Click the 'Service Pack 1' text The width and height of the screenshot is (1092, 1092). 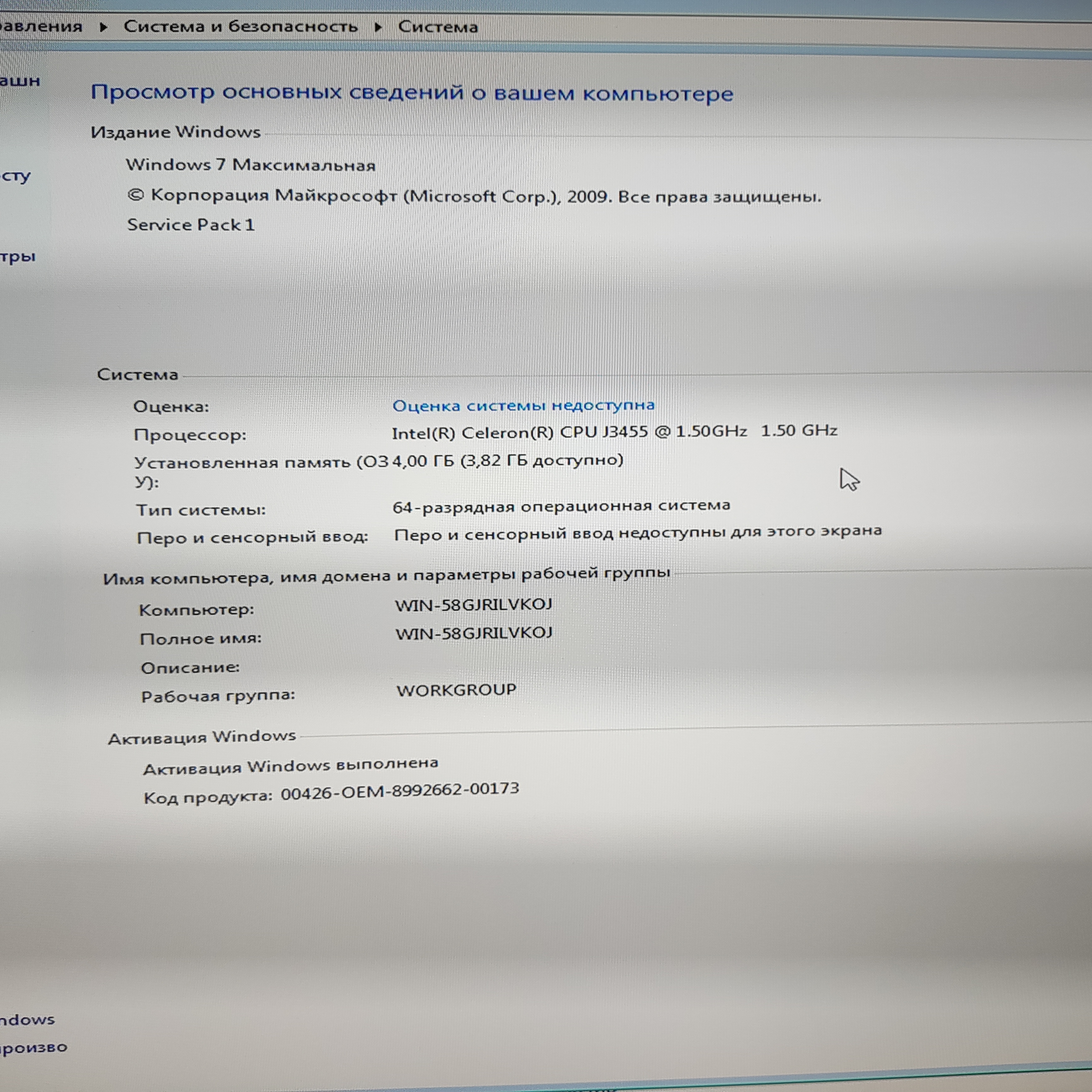(191, 225)
